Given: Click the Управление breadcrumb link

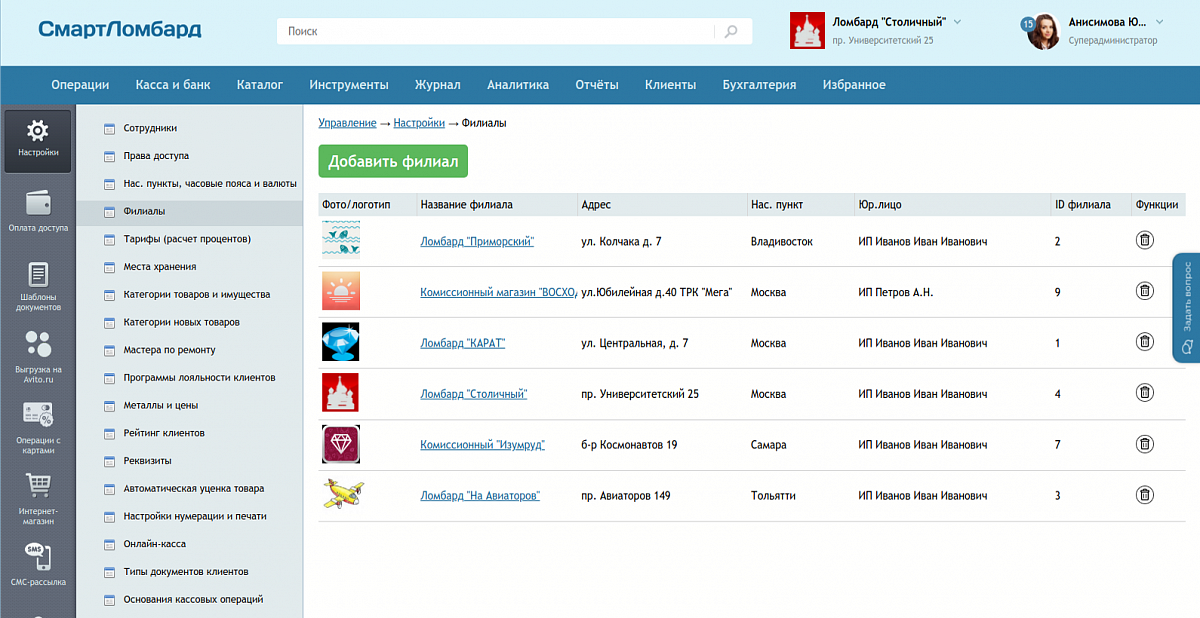Looking at the screenshot, I should click(x=347, y=123).
